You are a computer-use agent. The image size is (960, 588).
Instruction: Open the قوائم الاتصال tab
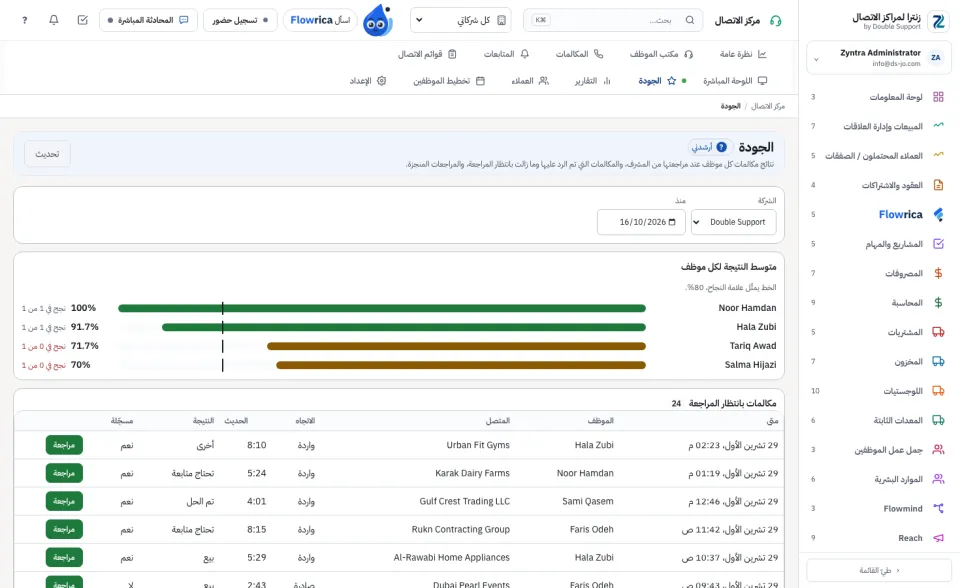pos(427,54)
